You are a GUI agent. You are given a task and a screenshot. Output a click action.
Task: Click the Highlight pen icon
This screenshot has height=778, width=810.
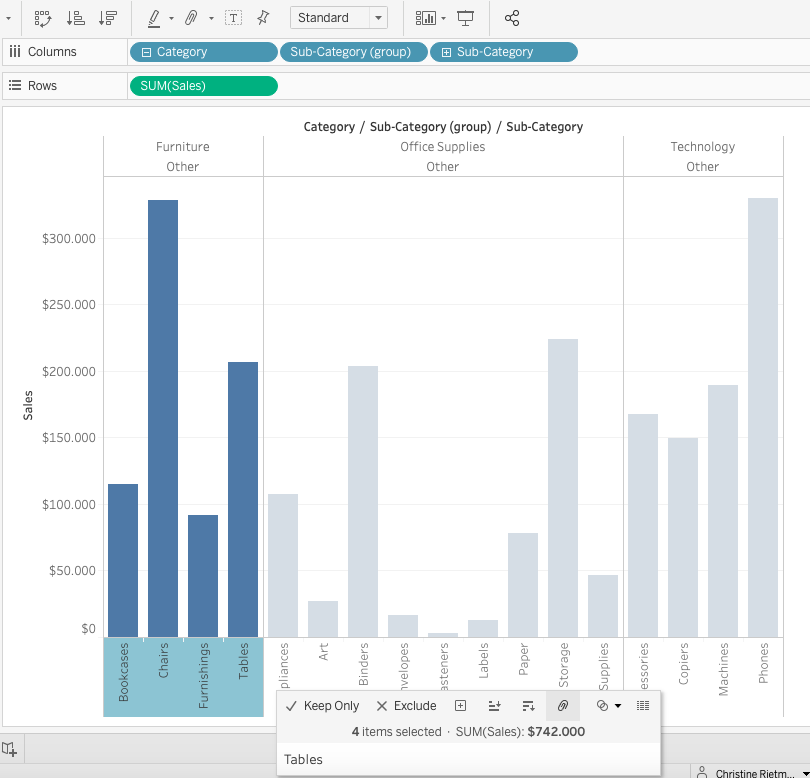154,19
